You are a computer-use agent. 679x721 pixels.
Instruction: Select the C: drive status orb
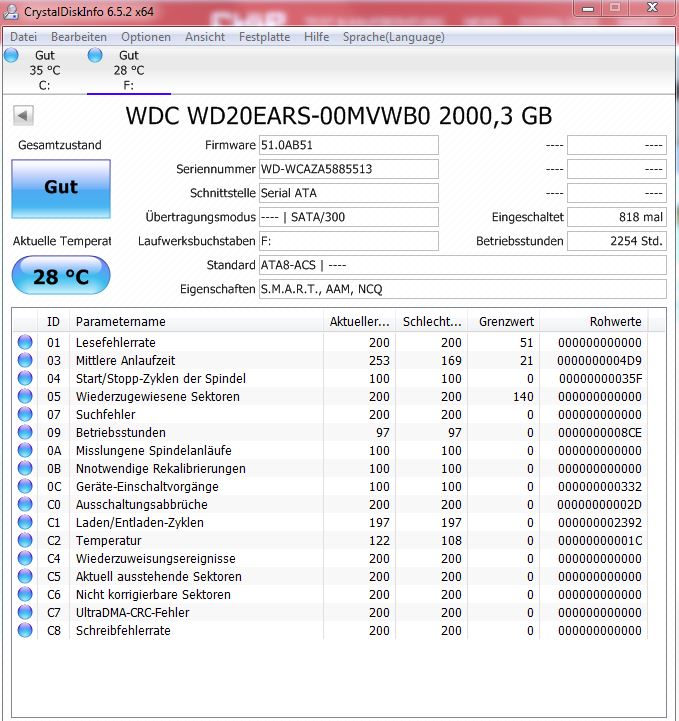click(11, 55)
